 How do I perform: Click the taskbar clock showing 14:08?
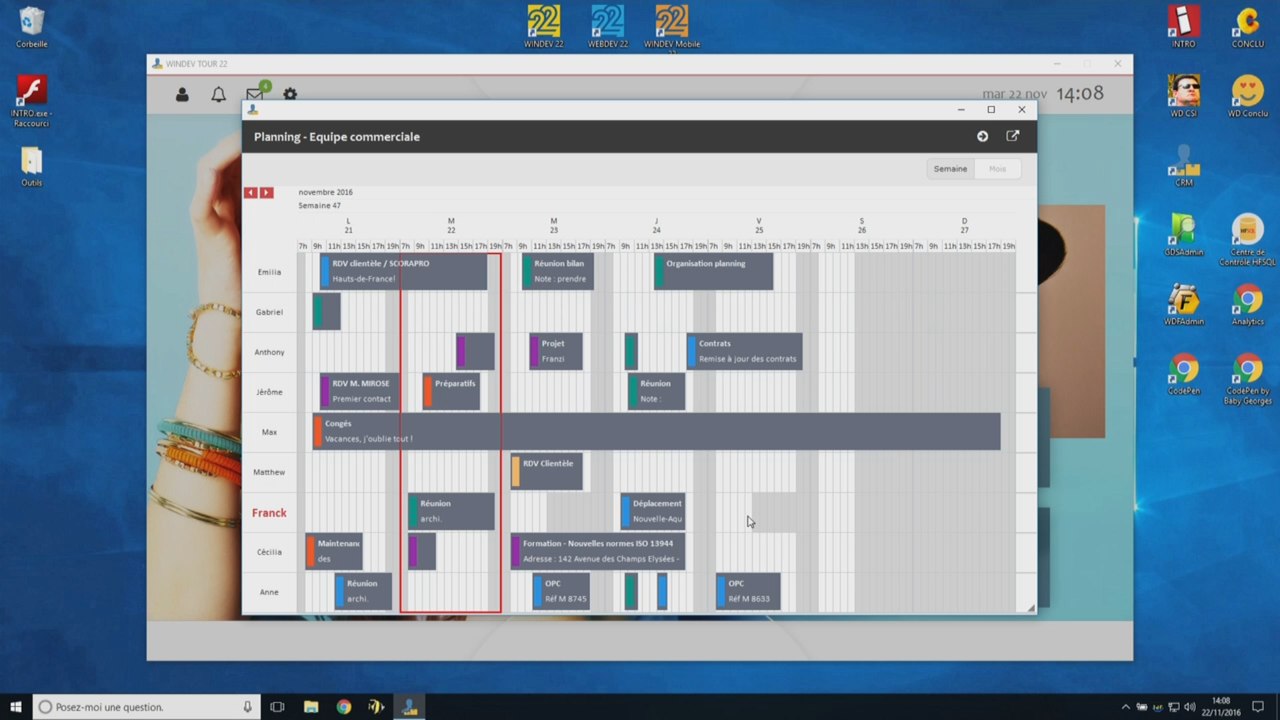click(1221, 707)
